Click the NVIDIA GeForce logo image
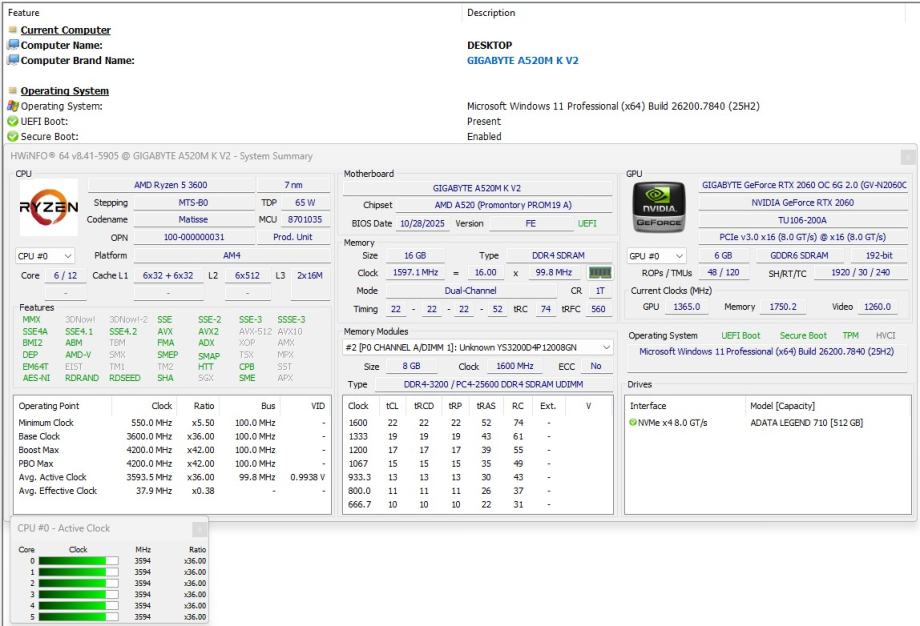 point(659,207)
